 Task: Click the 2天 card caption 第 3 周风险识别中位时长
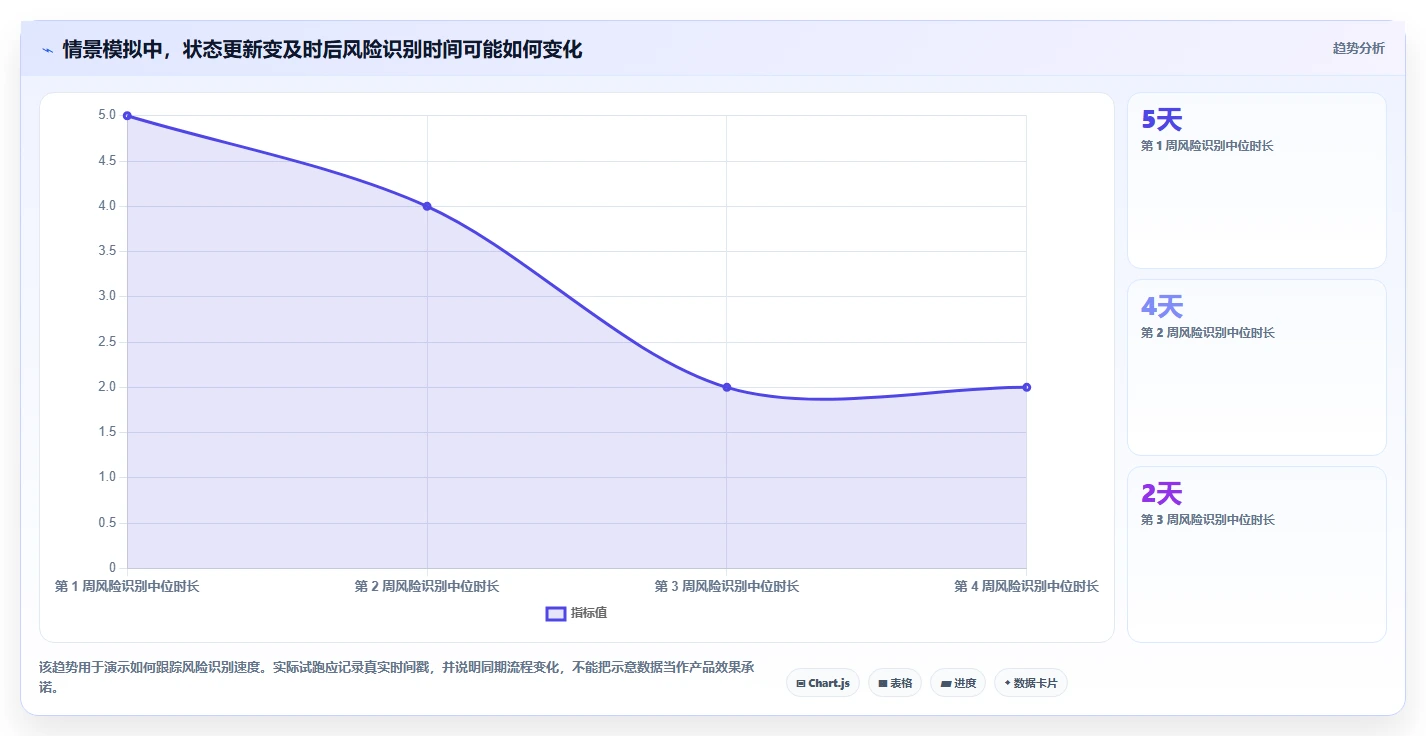click(1207, 520)
